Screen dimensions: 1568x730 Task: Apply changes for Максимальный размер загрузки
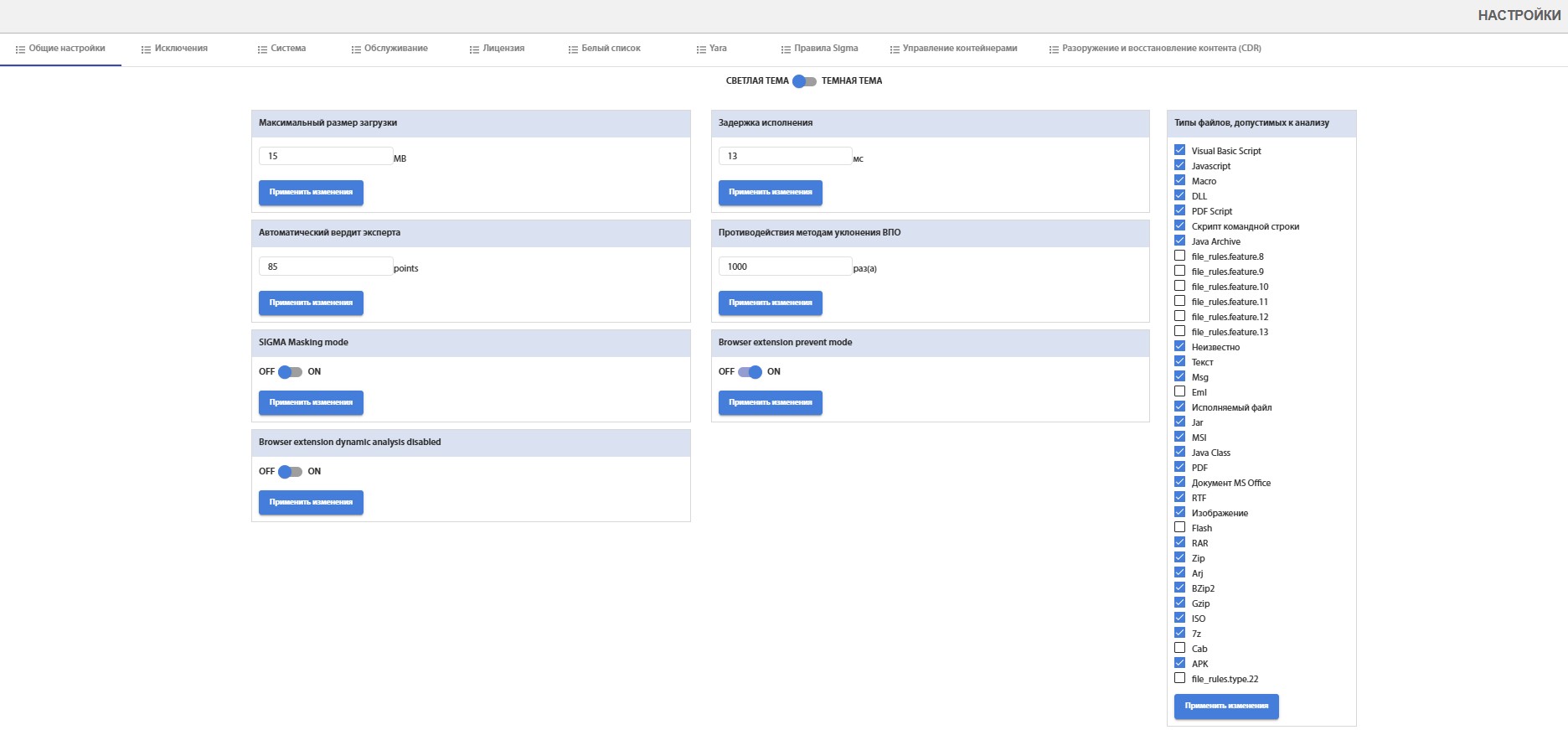click(311, 193)
